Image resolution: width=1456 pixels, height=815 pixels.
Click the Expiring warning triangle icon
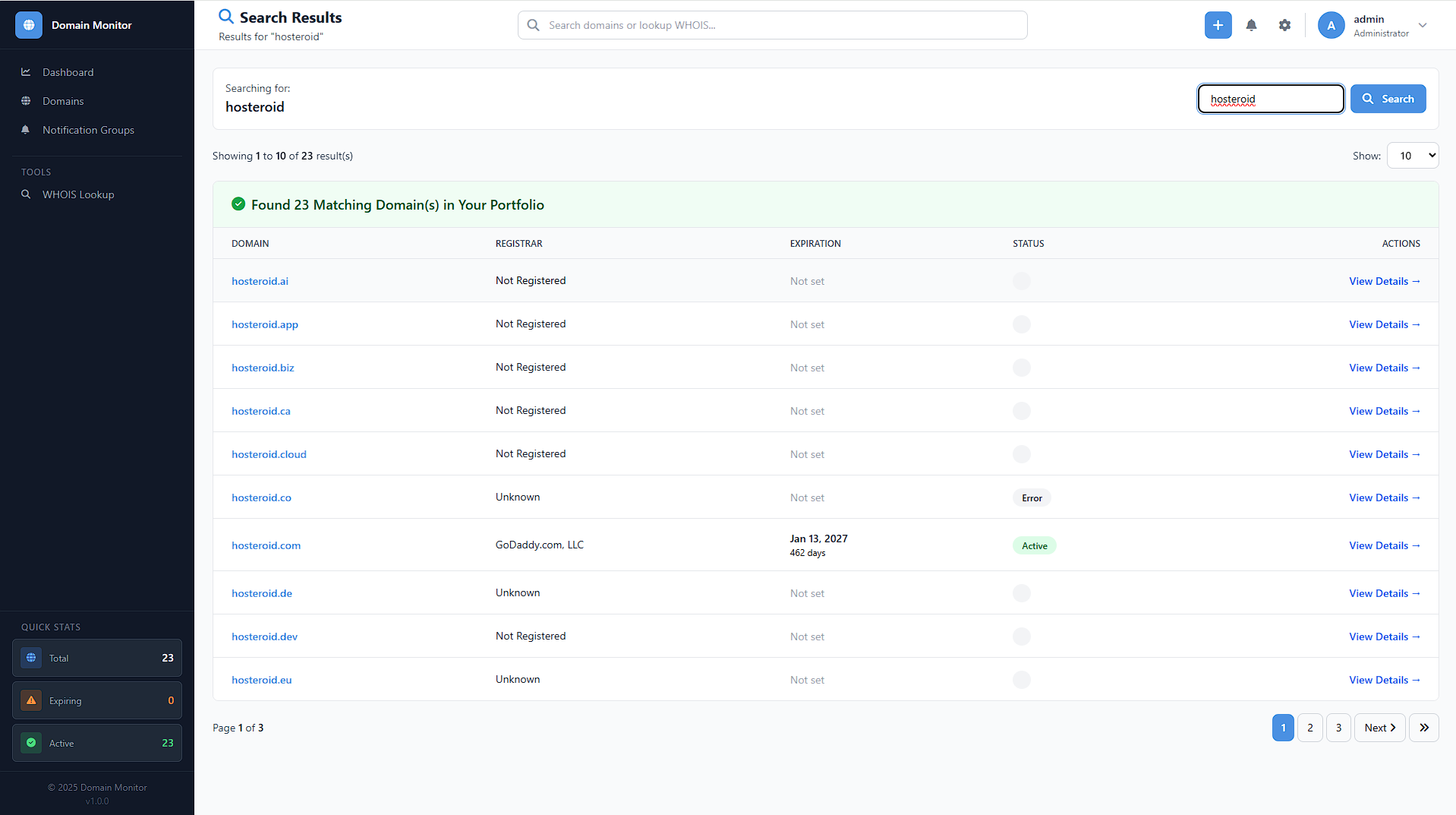point(31,700)
